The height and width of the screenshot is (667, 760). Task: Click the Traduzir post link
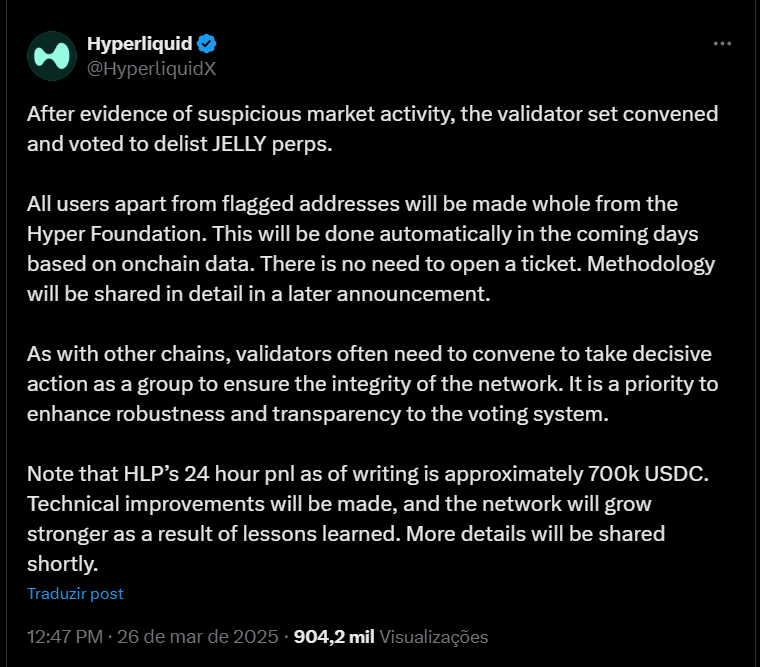pos(75,594)
